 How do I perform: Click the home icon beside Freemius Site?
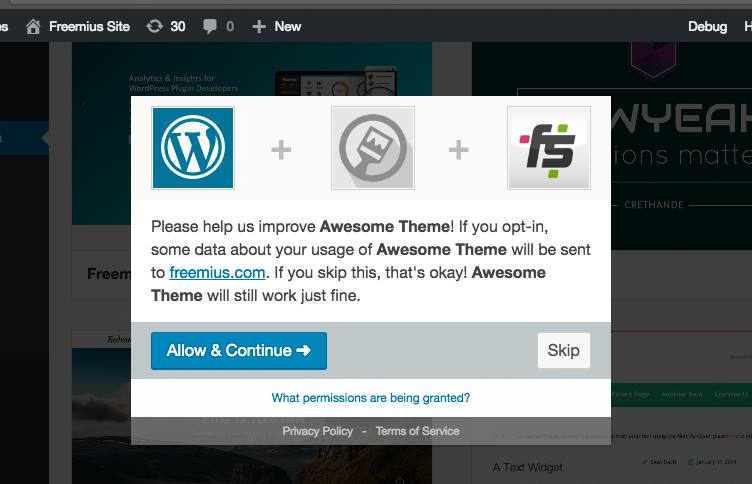[x=35, y=27]
